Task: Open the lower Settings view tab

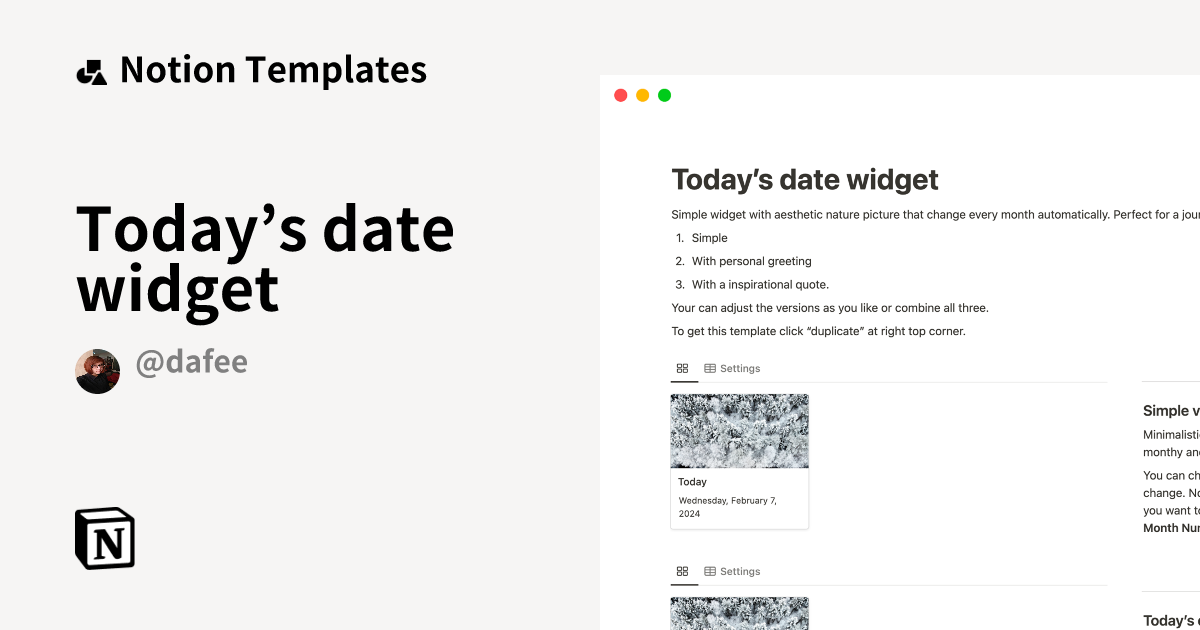Action: (x=740, y=571)
